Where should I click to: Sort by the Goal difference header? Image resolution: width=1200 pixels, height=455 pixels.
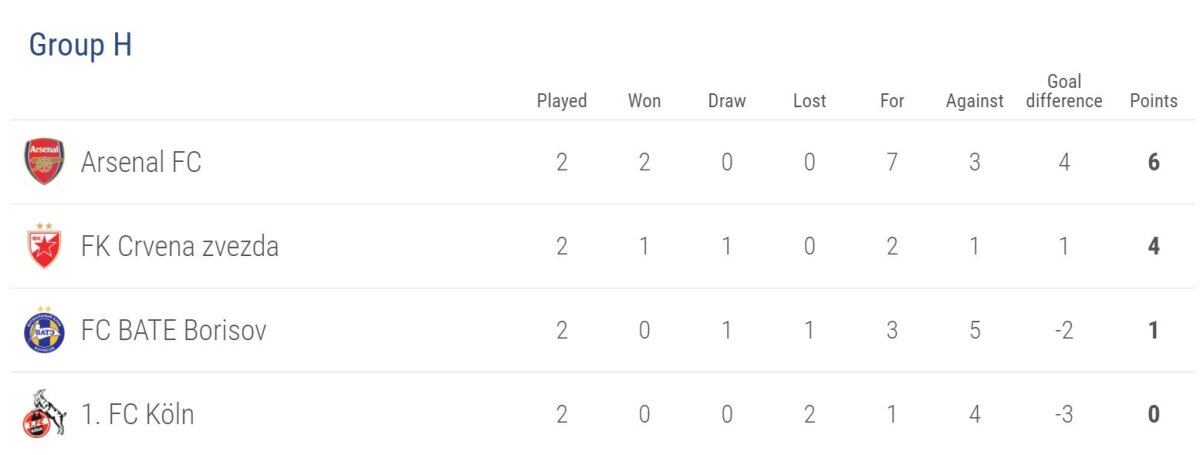point(1064,91)
